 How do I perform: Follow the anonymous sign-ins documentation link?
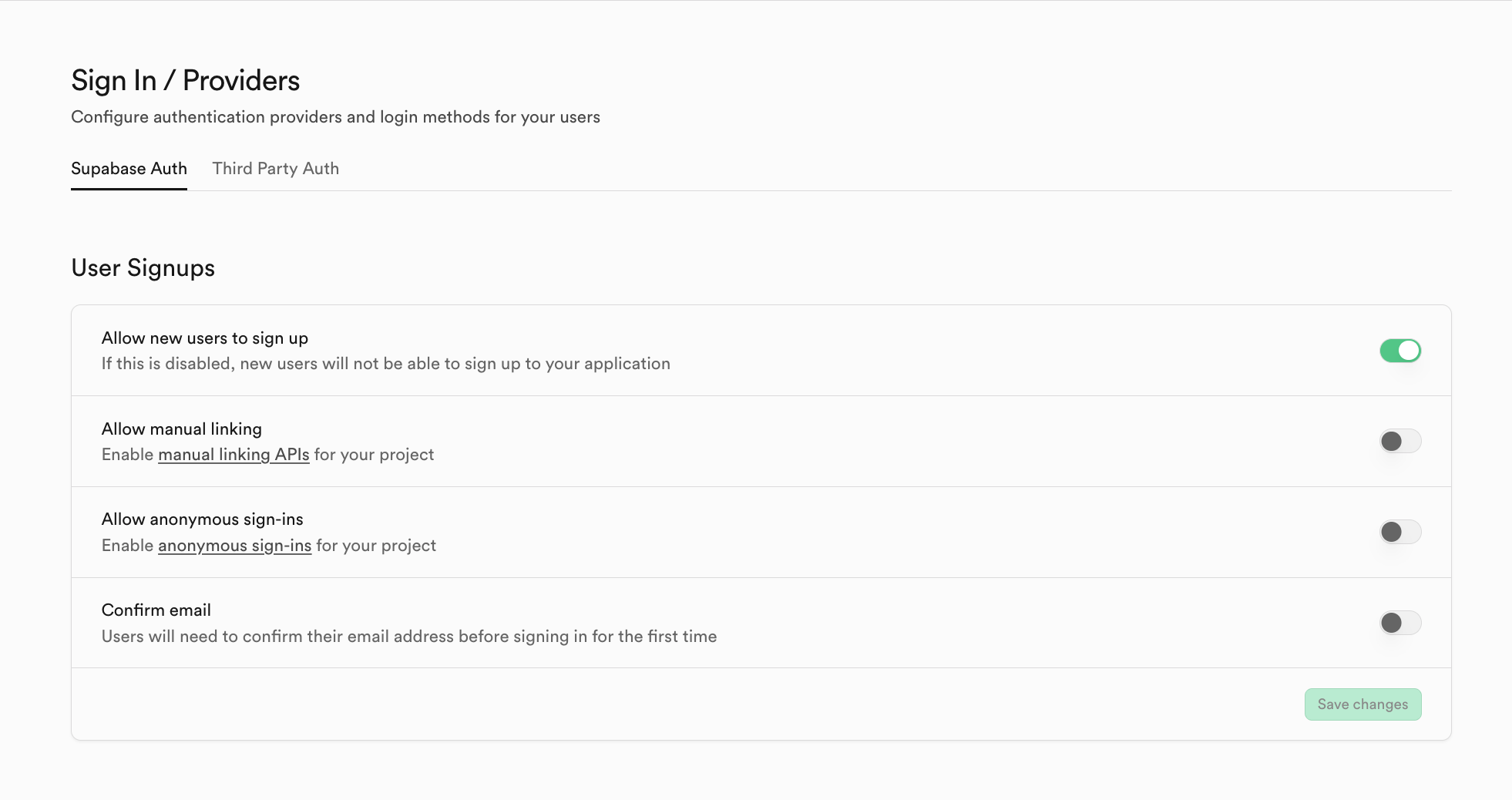pyautogui.click(x=234, y=546)
